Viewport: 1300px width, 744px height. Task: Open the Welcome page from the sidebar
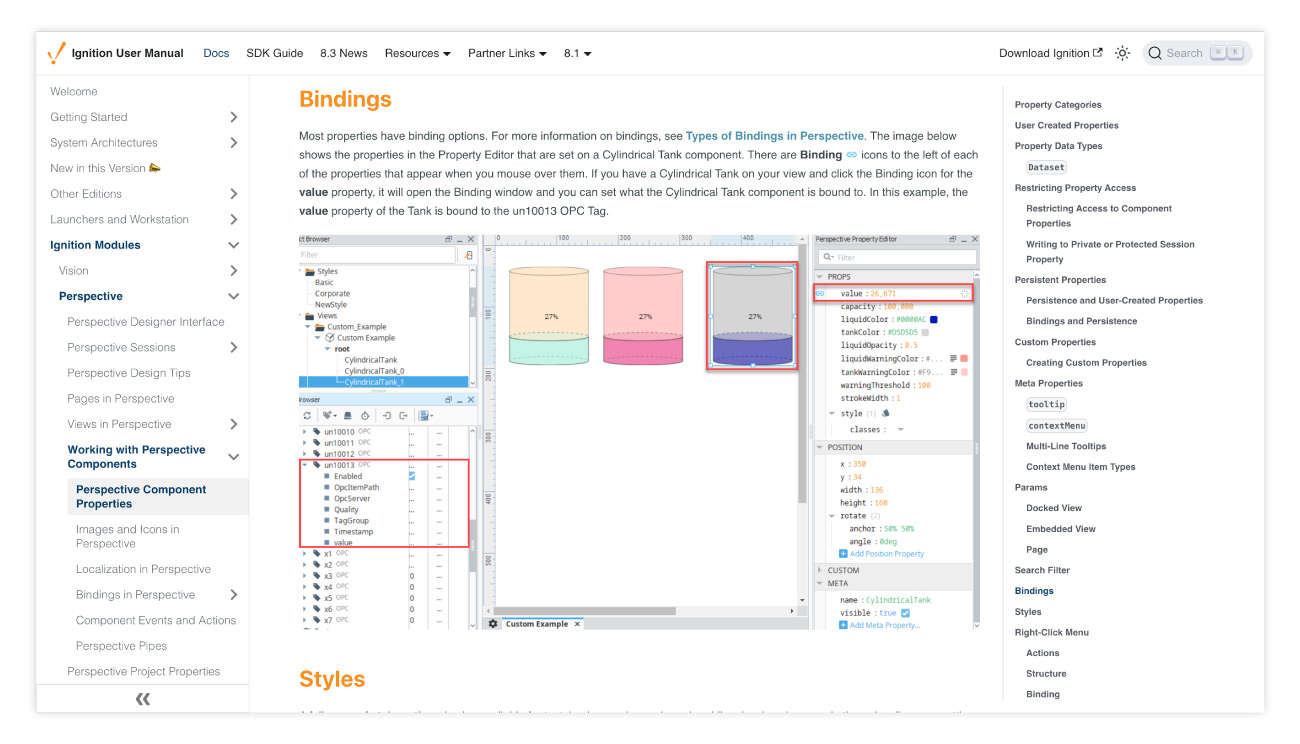74,91
